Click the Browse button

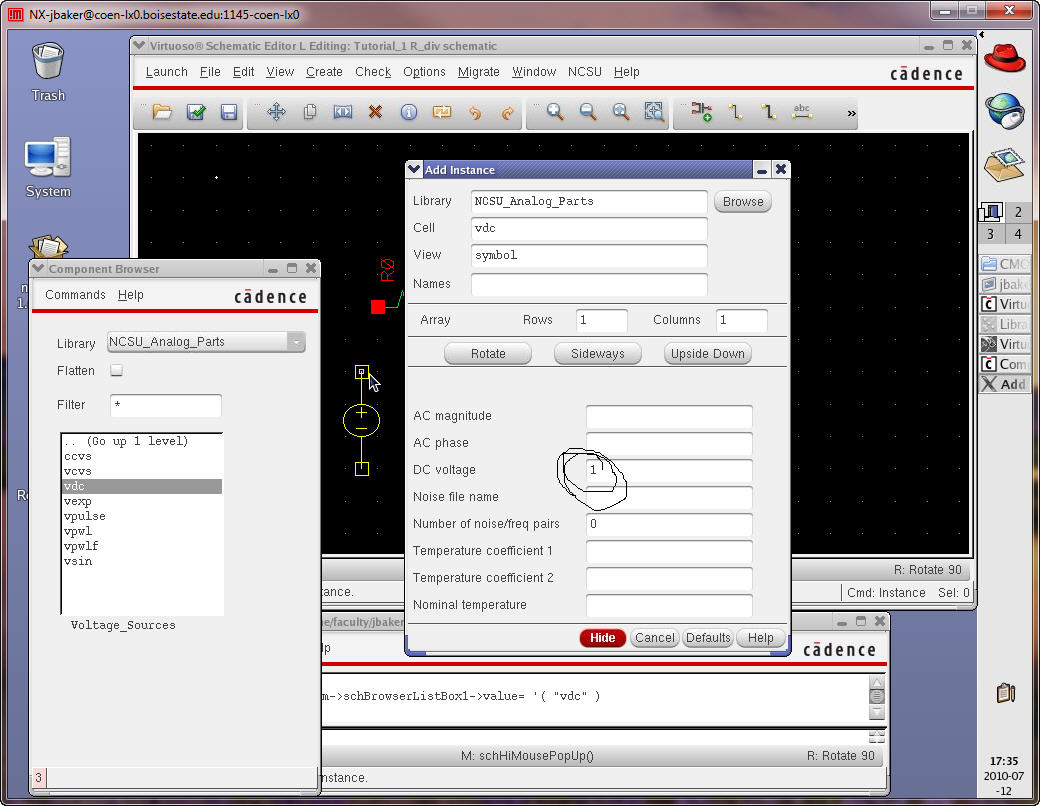[x=743, y=201]
